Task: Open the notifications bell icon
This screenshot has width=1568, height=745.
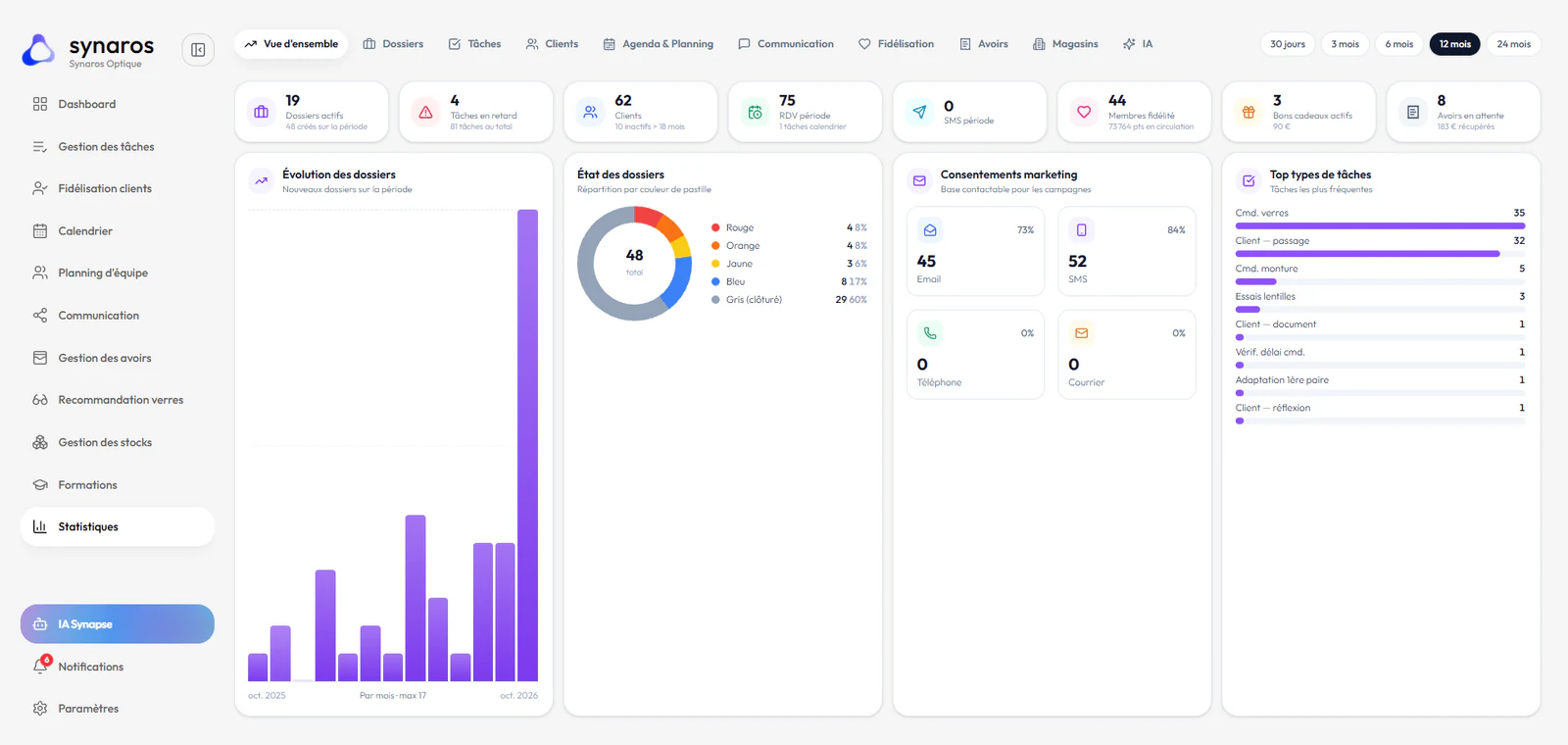Action: [40, 667]
